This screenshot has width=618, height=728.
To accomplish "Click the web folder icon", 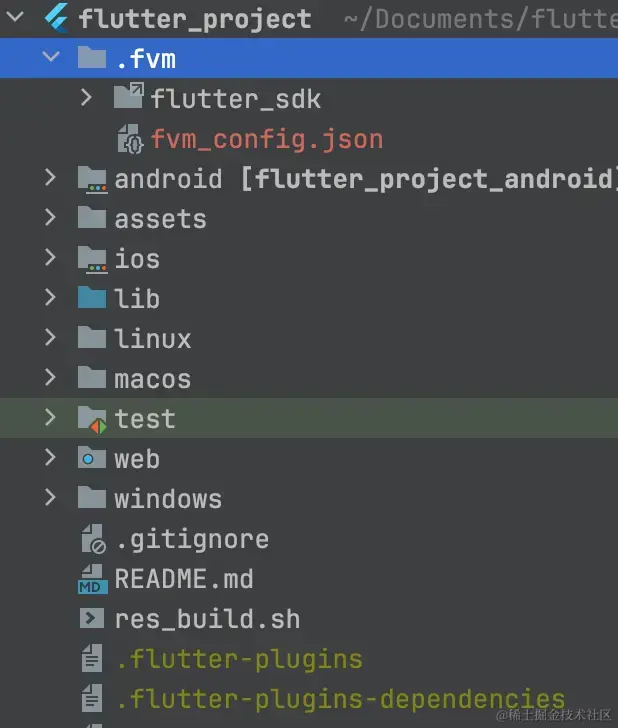I will [x=92, y=457].
